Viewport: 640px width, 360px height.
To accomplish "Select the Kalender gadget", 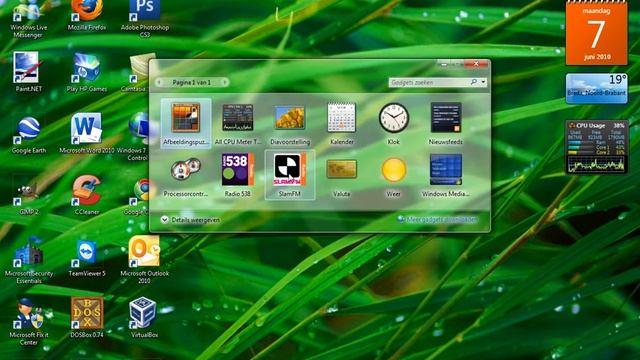I will [342, 123].
